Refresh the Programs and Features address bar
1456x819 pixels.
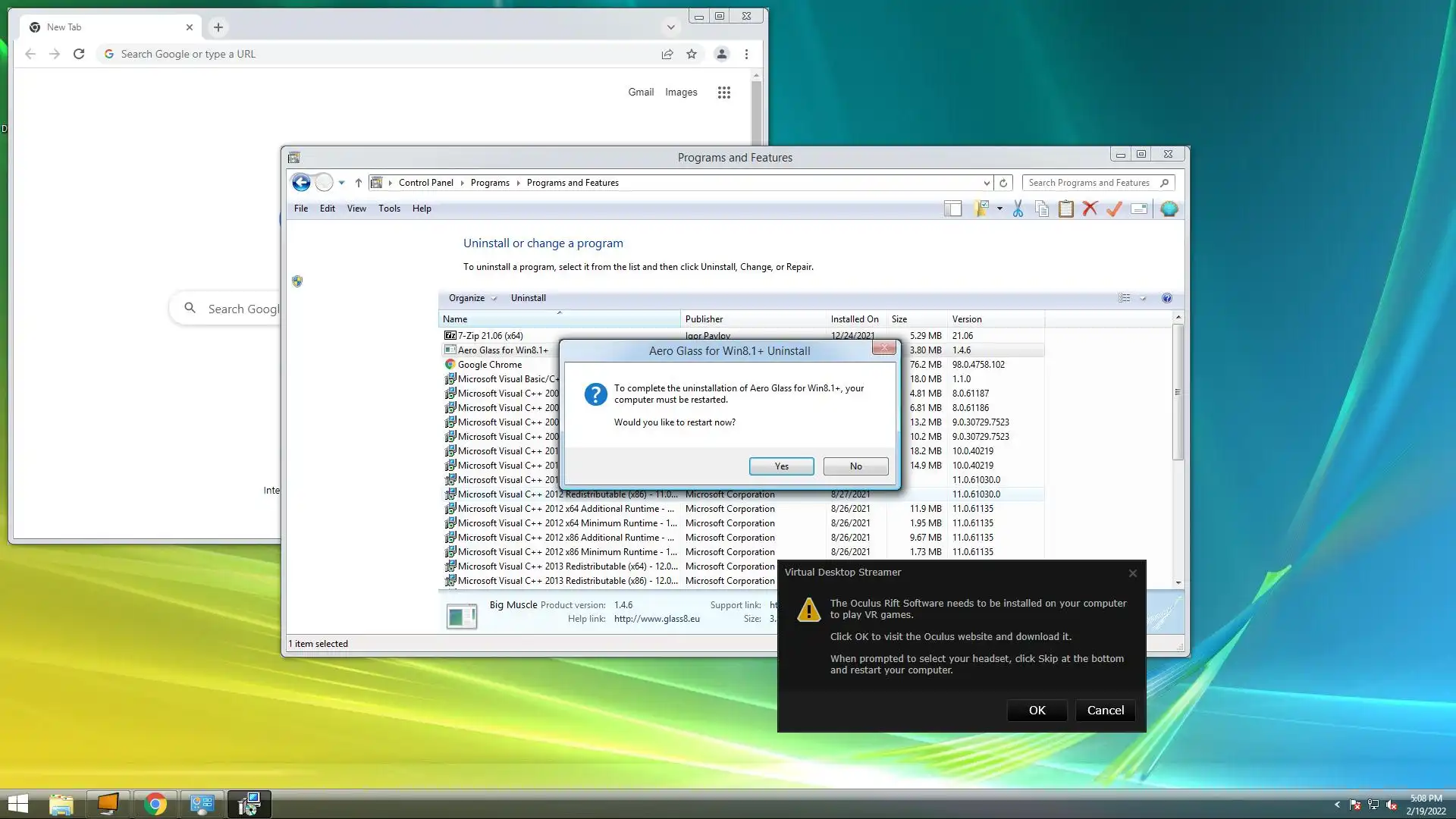point(1003,183)
